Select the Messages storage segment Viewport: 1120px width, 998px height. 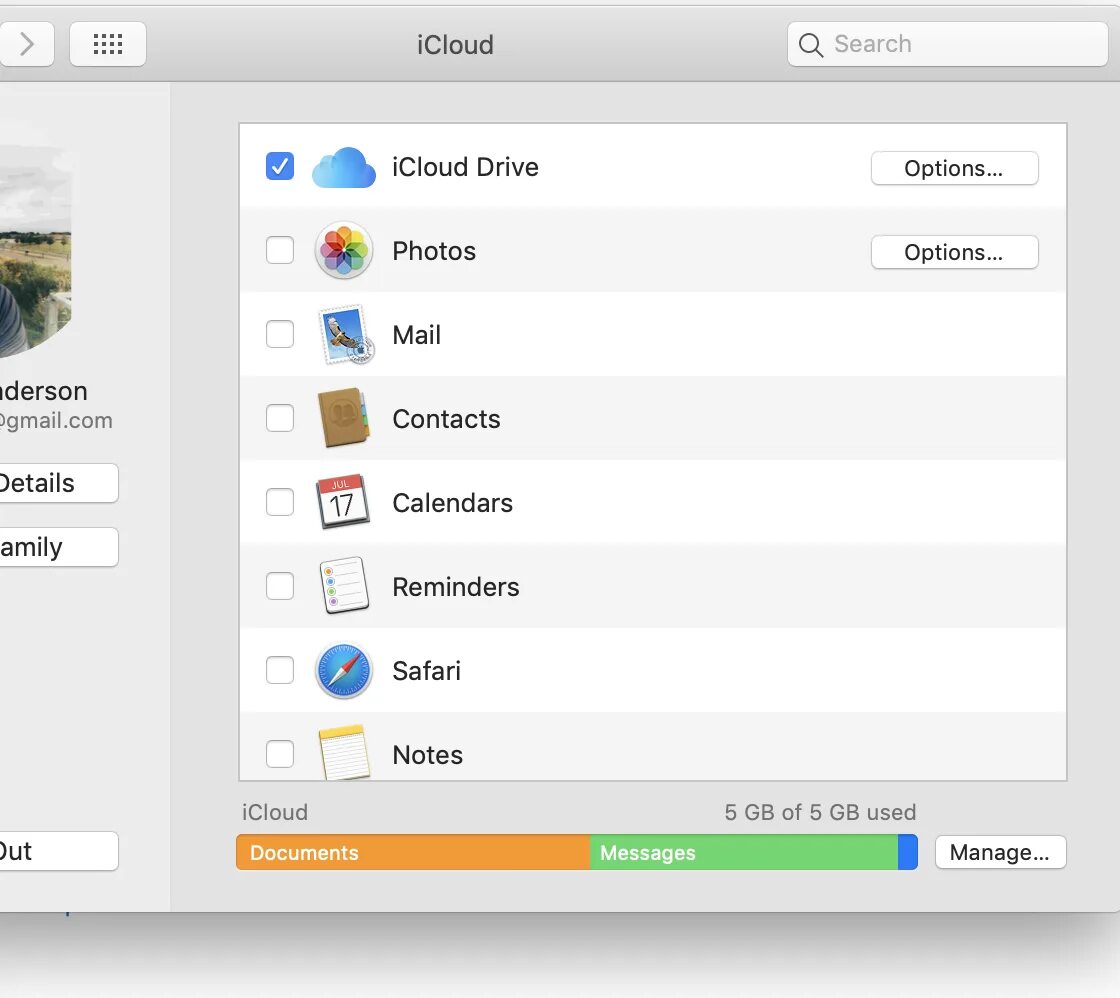[x=744, y=852]
